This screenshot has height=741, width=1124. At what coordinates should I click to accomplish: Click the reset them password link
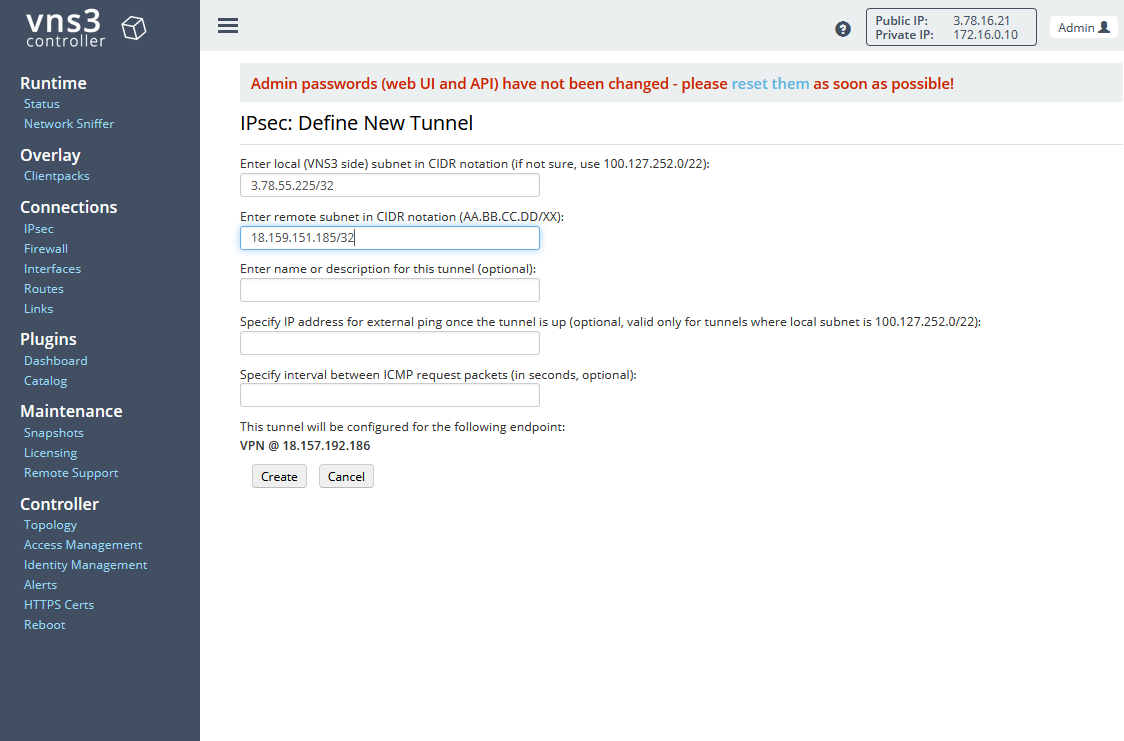pos(770,83)
